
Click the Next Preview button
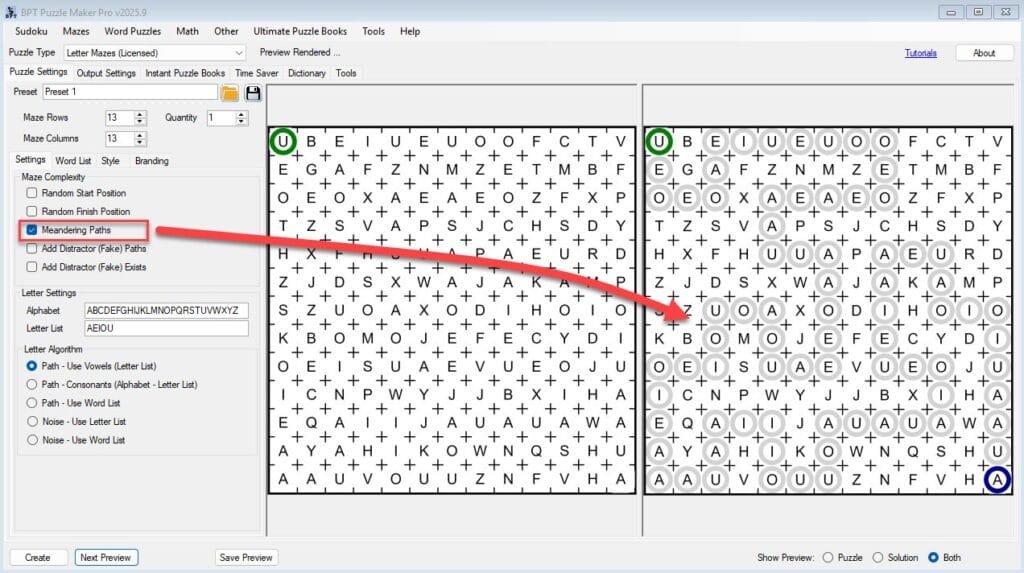(x=106, y=557)
